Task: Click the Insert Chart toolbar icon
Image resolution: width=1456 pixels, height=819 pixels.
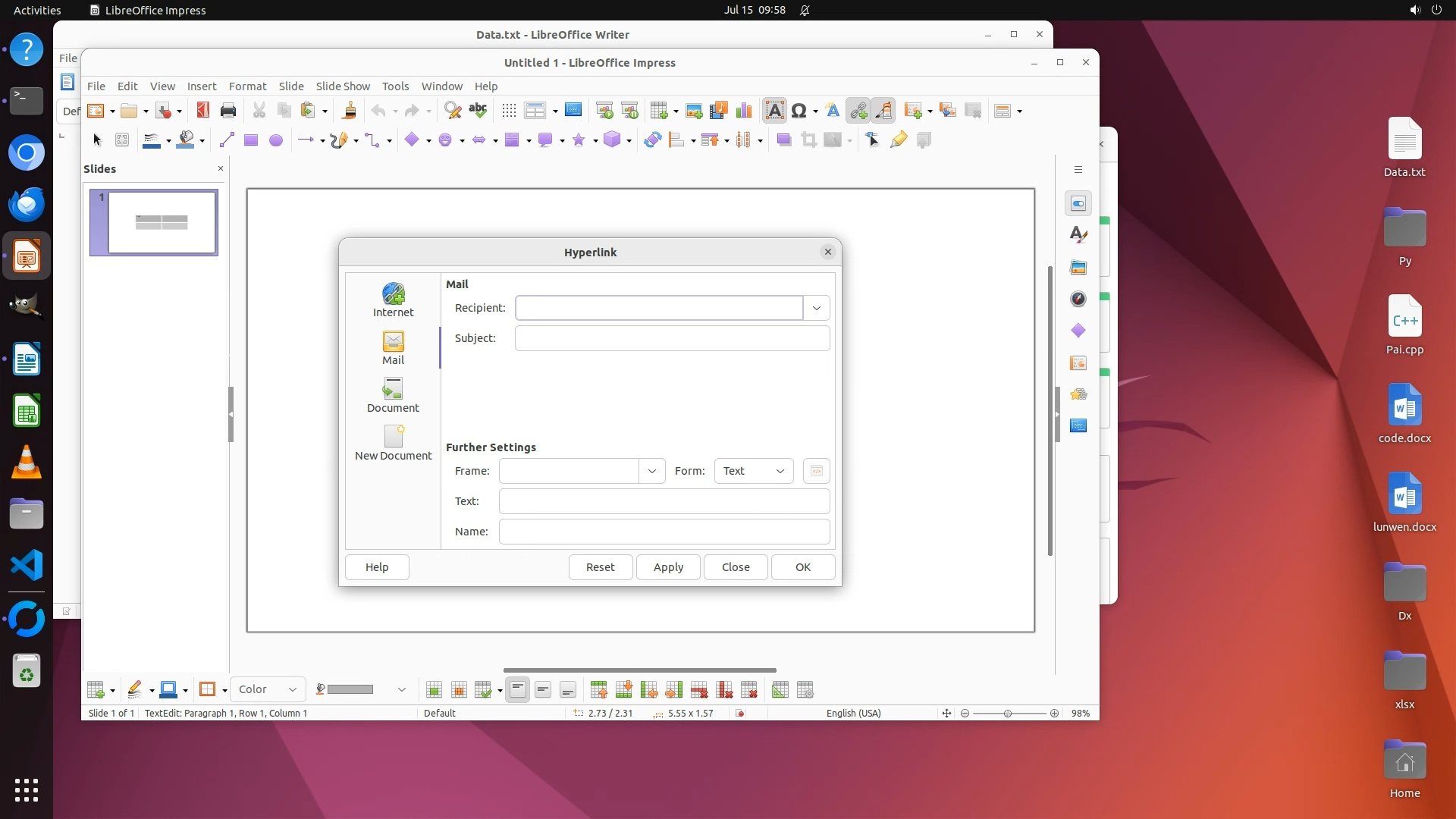Action: (x=744, y=111)
